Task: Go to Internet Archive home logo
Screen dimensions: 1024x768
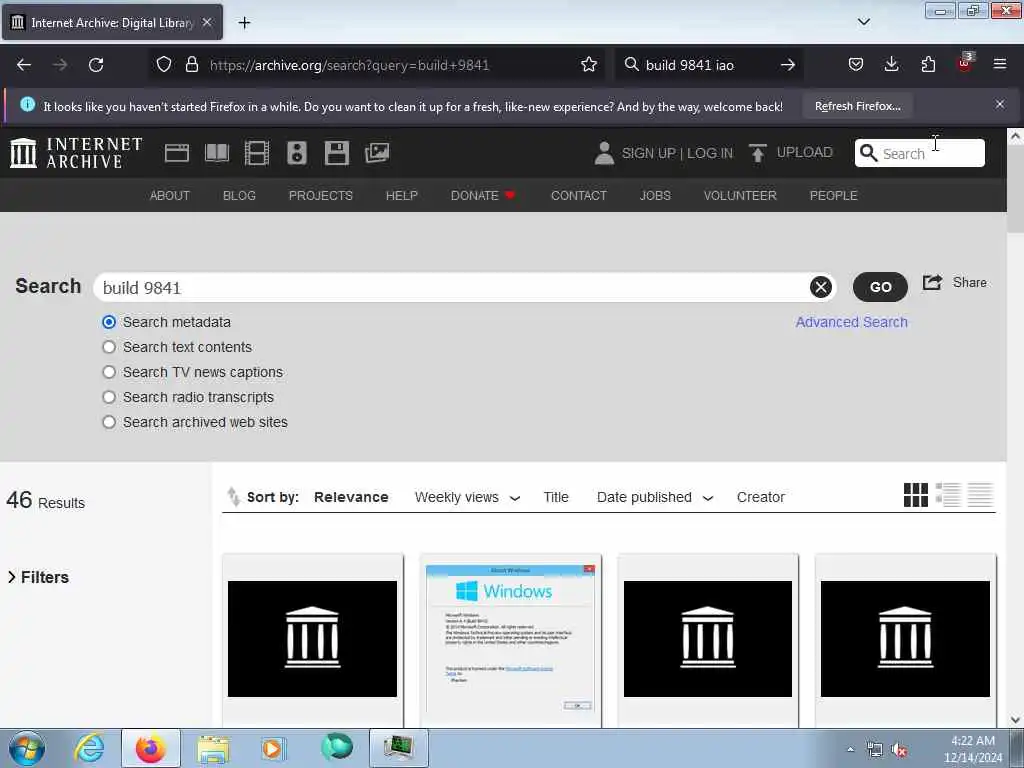Action: point(76,153)
